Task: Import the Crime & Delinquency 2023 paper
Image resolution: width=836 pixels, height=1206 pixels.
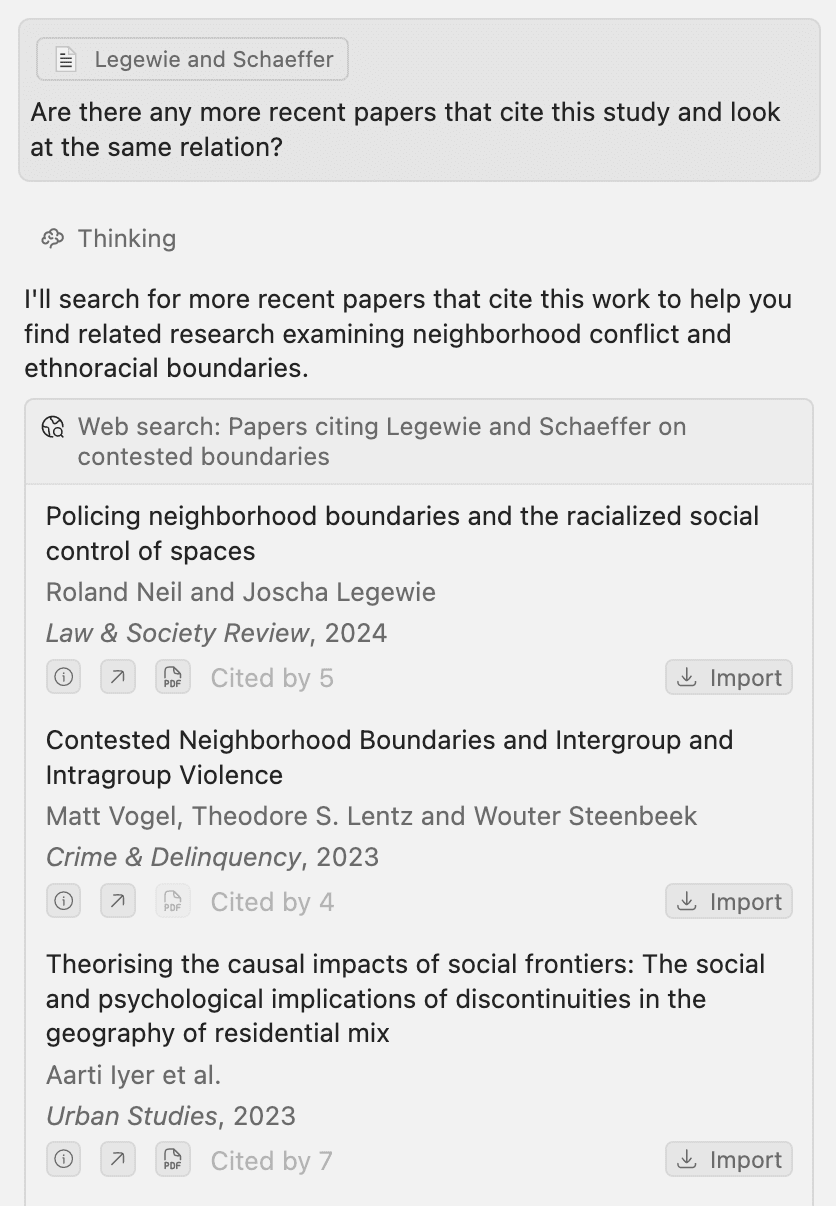Action: (x=729, y=901)
